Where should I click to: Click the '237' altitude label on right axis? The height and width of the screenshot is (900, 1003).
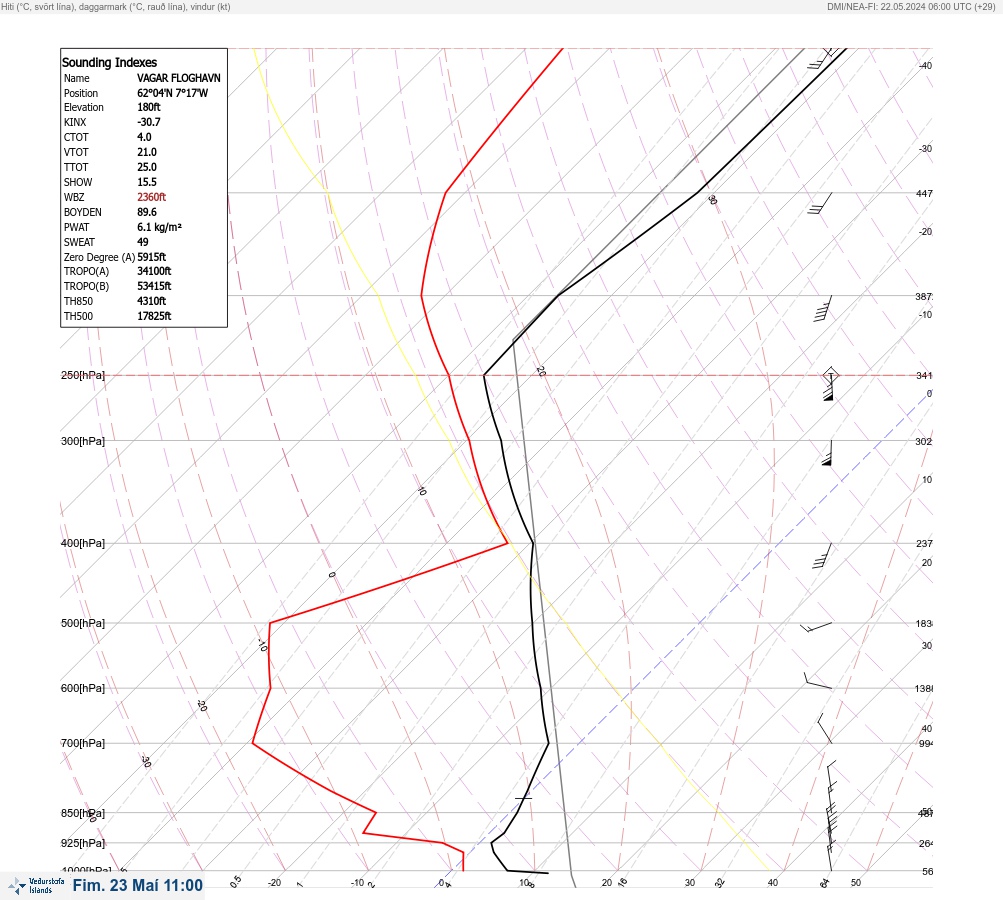click(924, 544)
